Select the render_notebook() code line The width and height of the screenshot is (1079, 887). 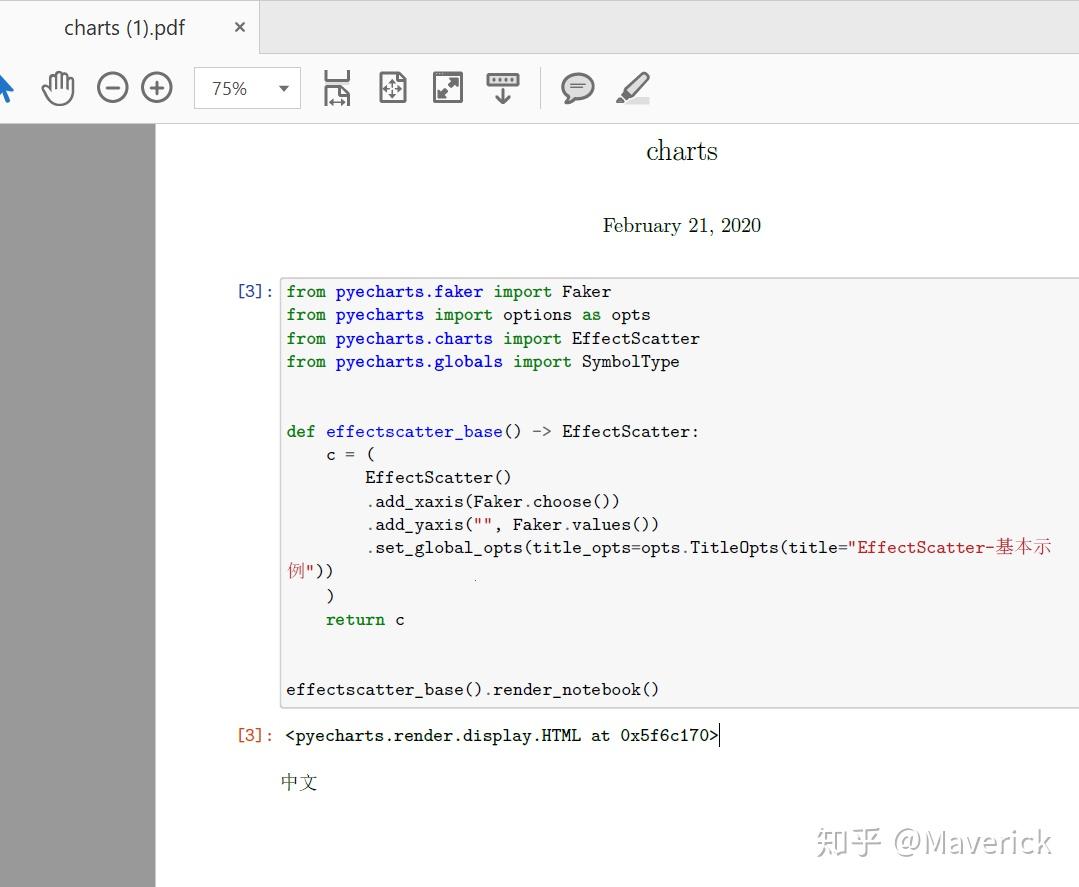click(471, 689)
